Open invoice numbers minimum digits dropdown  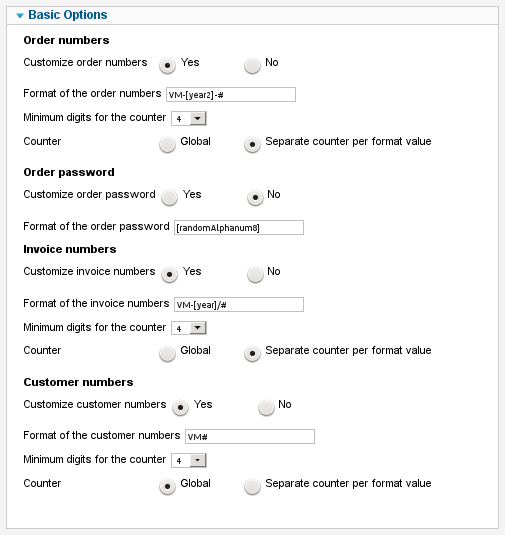tap(189, 328)
